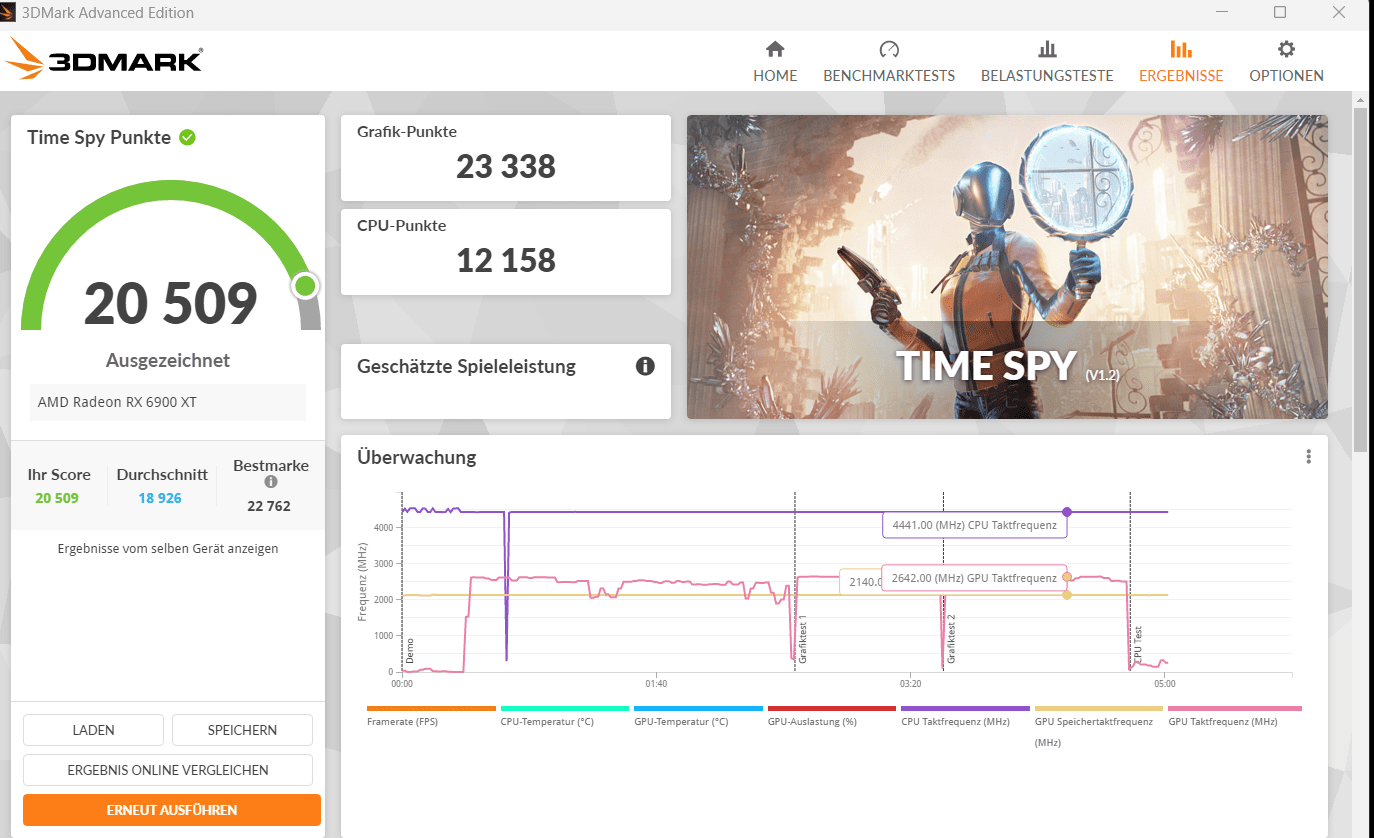This screenshot has width=1374, height=838.
Task: Click the stress test bars icon
Action: (x=1047, y=49)
